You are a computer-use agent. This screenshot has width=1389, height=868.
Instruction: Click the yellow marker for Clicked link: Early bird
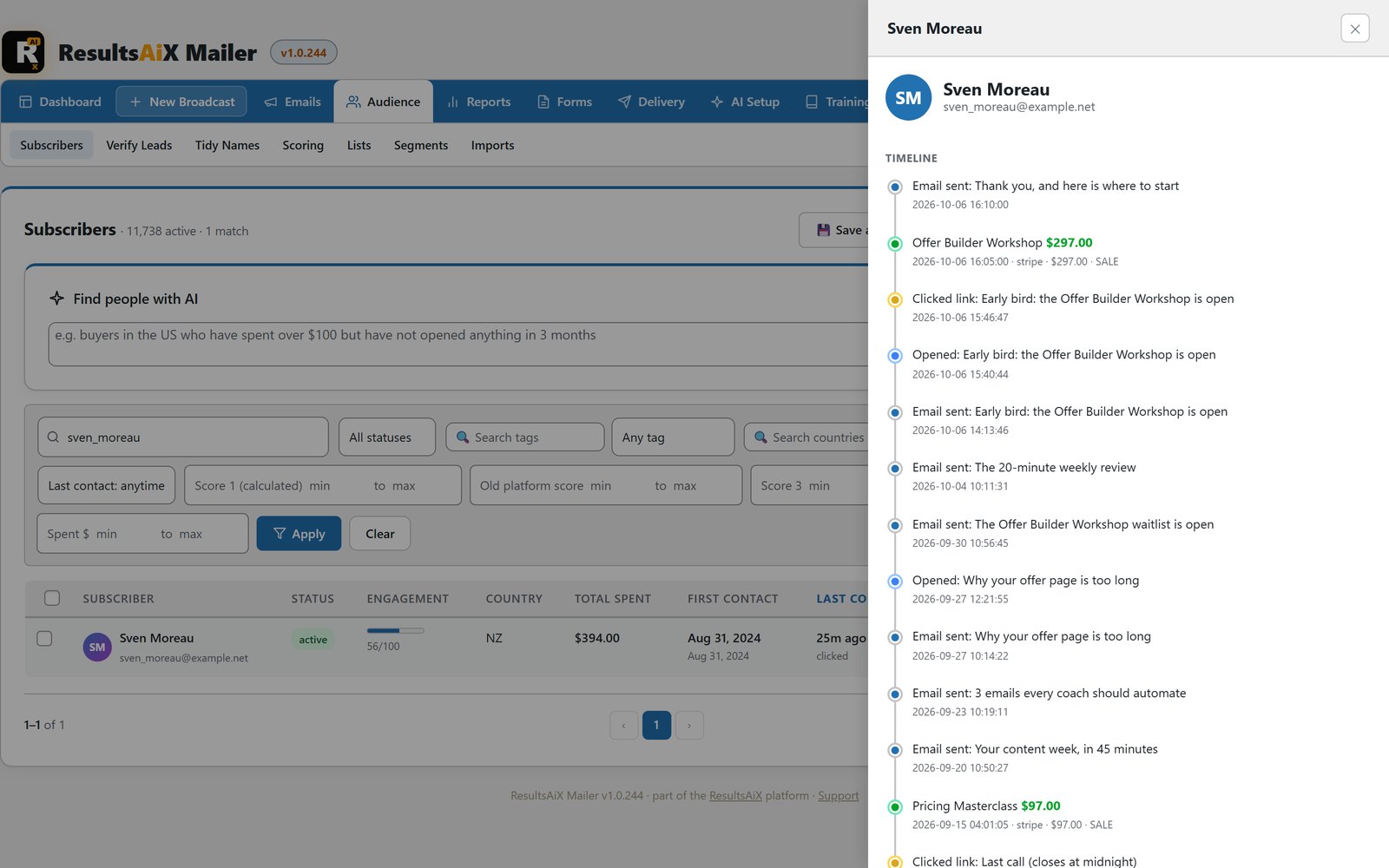point(895,300)
